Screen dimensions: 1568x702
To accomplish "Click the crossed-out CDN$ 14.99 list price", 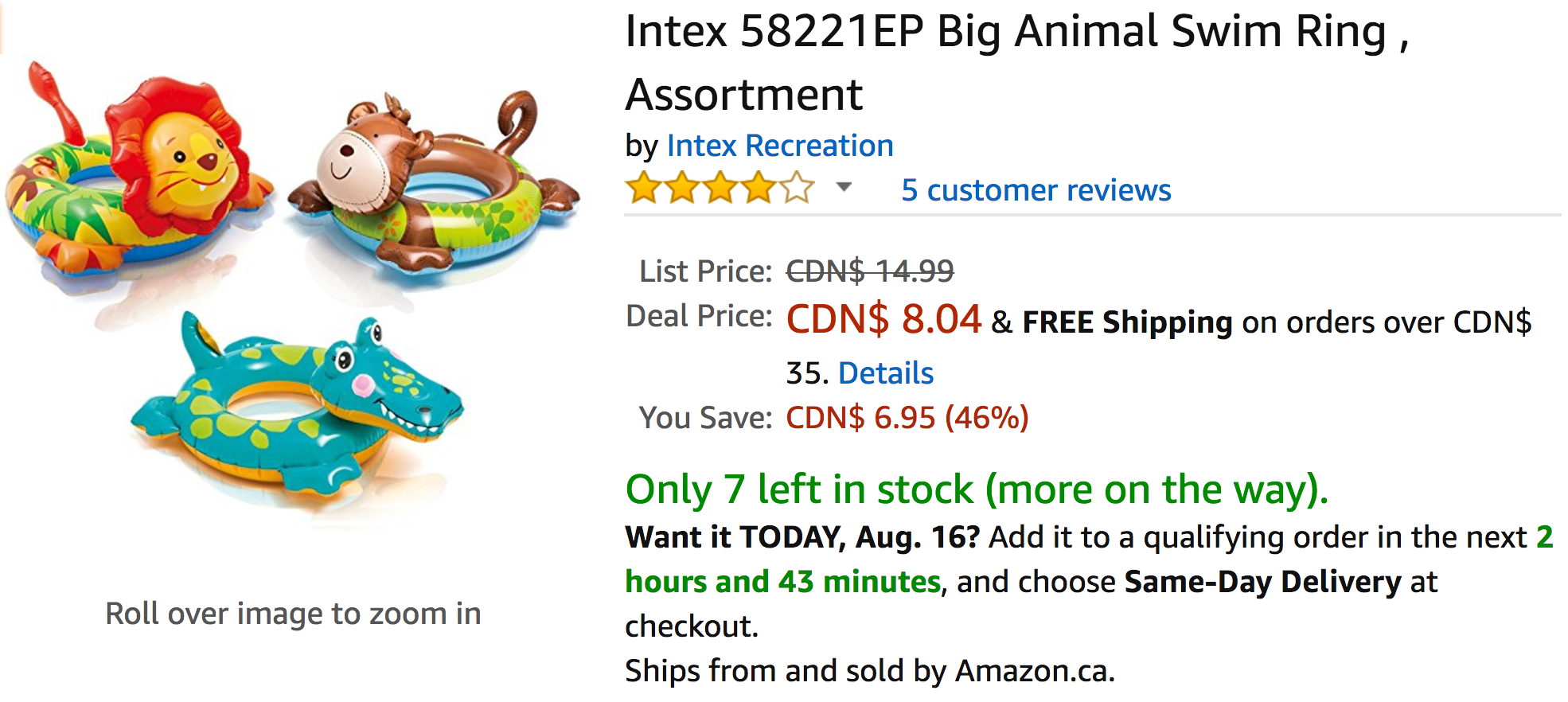I will click(869, 271).
